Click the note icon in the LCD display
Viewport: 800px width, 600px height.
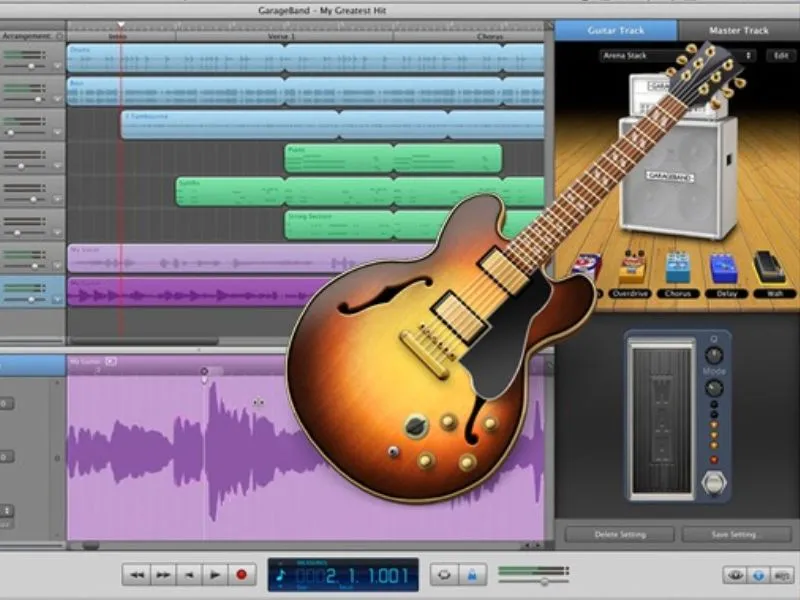pos(281,576)
